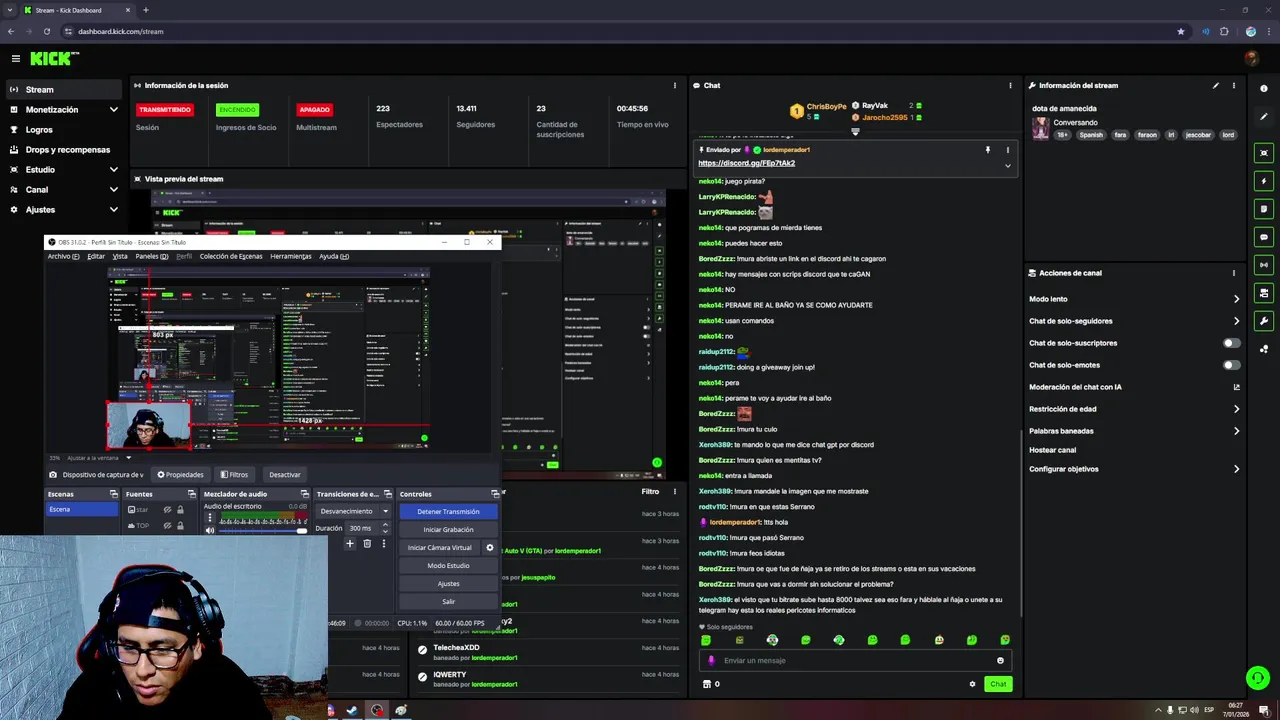Screen dimensions: 1280x720
Task: Toggle the lock on the TOP source
Action: click(180, 525)
